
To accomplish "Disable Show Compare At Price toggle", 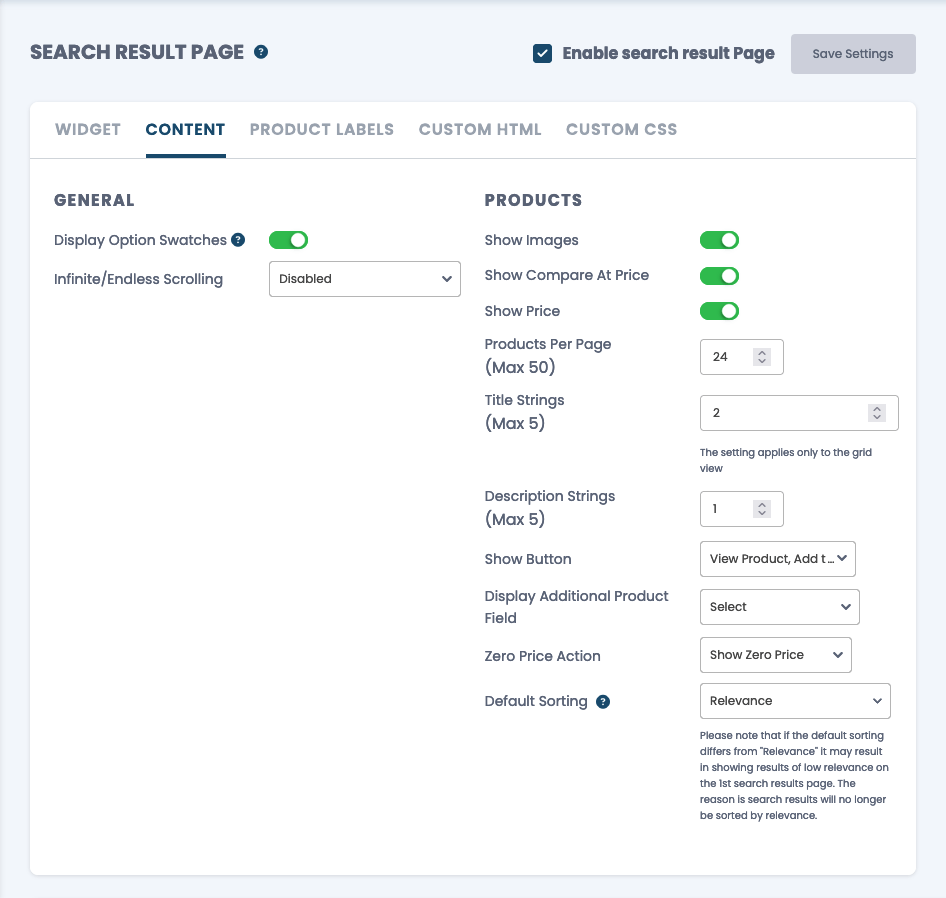I will point(719,276).
